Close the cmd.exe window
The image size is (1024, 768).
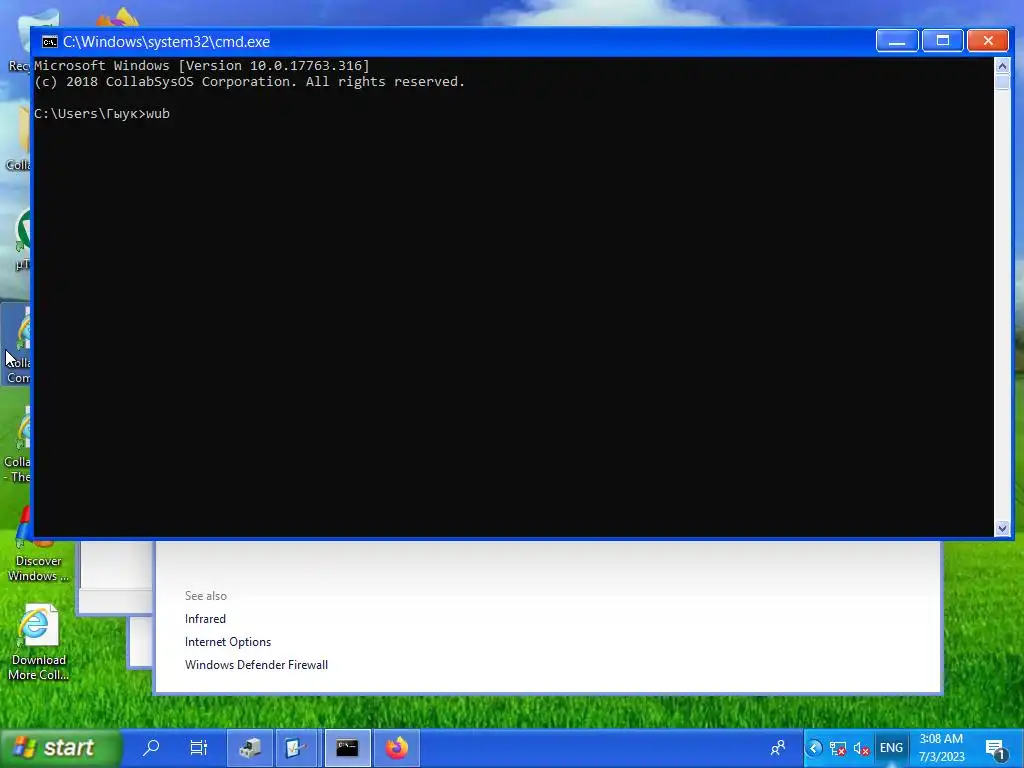(988, 41)
